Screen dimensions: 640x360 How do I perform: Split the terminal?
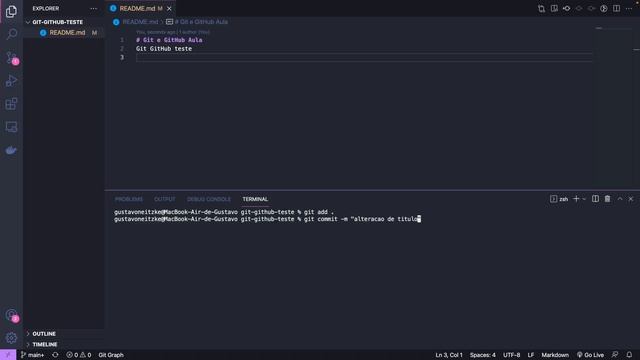point(596,199)
